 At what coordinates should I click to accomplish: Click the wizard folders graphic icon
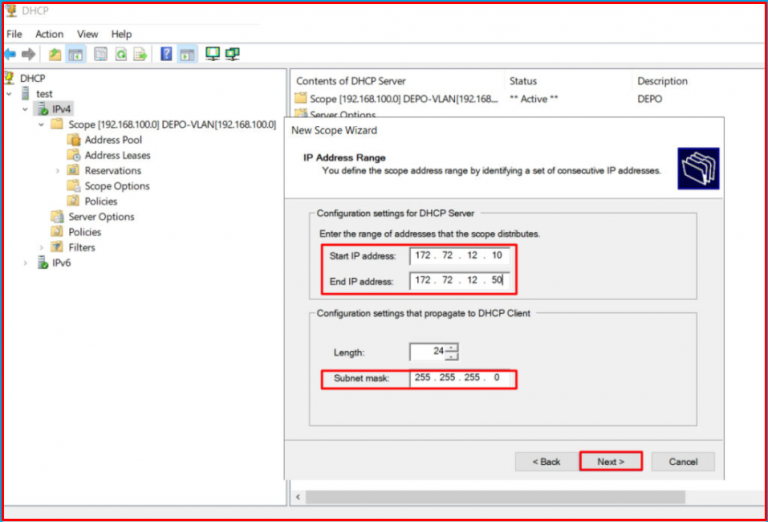click(x=698, y=168)
